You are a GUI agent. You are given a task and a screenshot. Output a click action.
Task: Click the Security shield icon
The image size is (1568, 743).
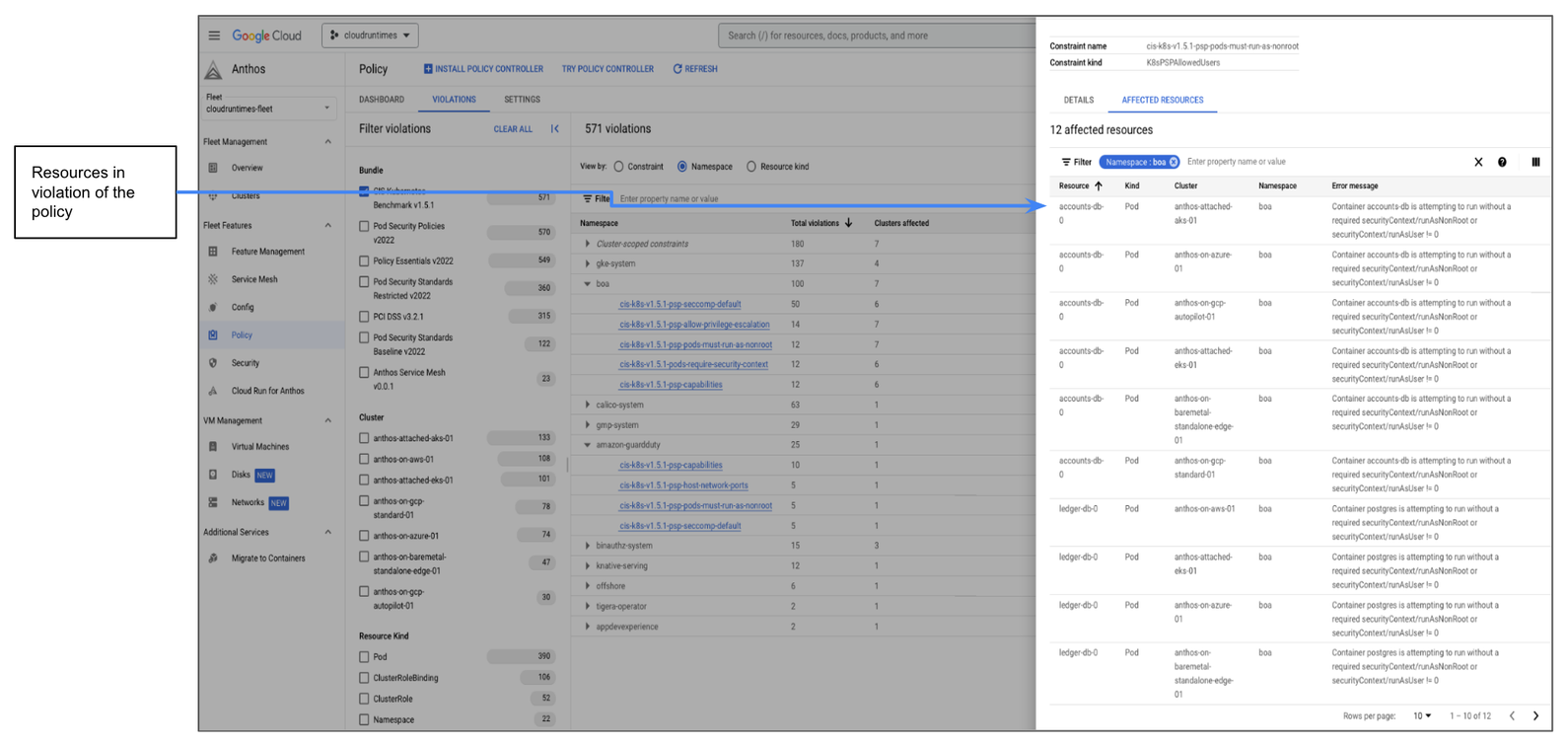tap(213, 363)
